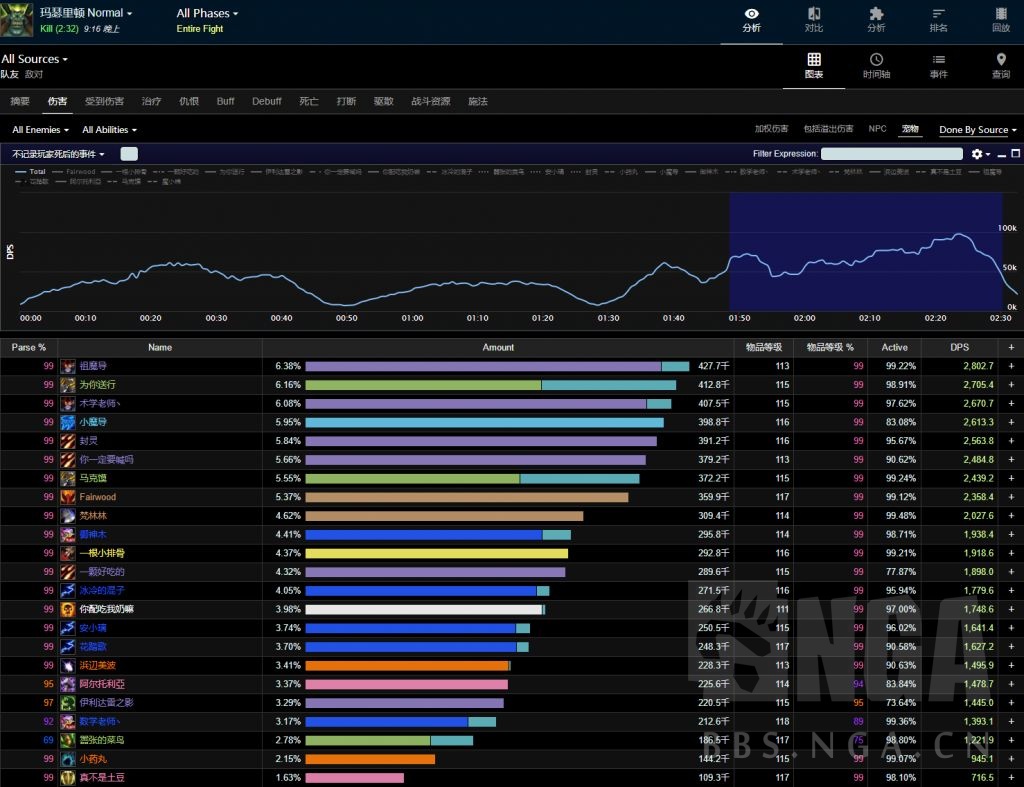Click the player name Fairwood in the table
1024x787 pixels.
click(x=98, y=497)
